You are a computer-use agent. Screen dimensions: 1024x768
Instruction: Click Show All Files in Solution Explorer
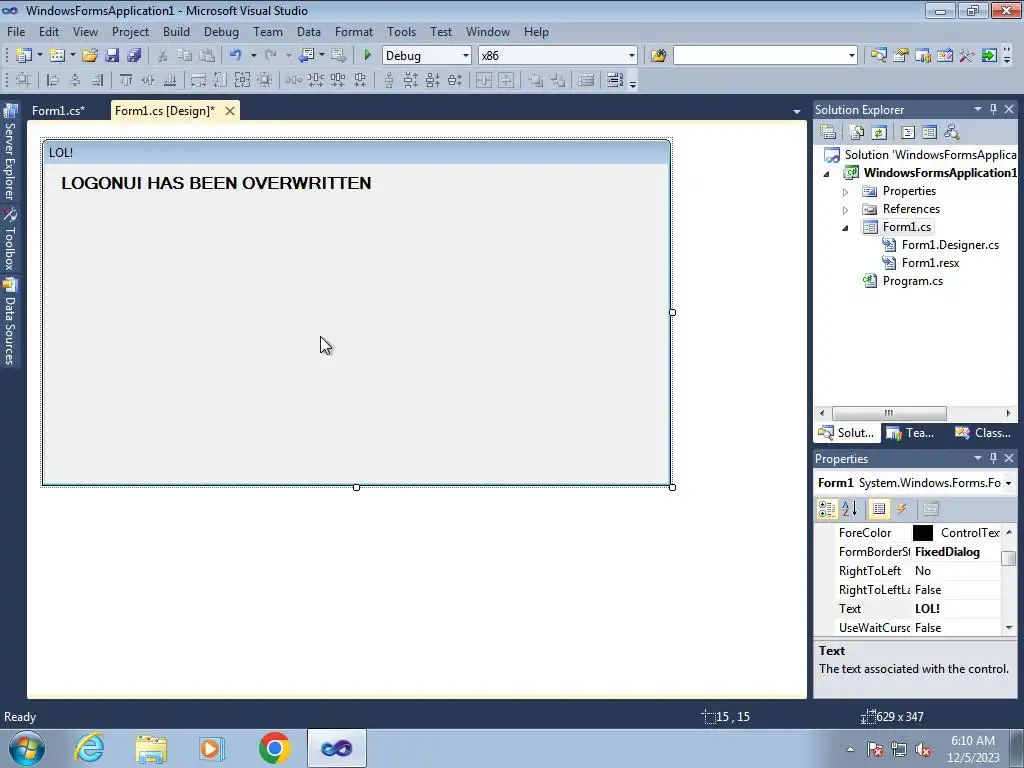pyautogui.click(x=857, y=133)
